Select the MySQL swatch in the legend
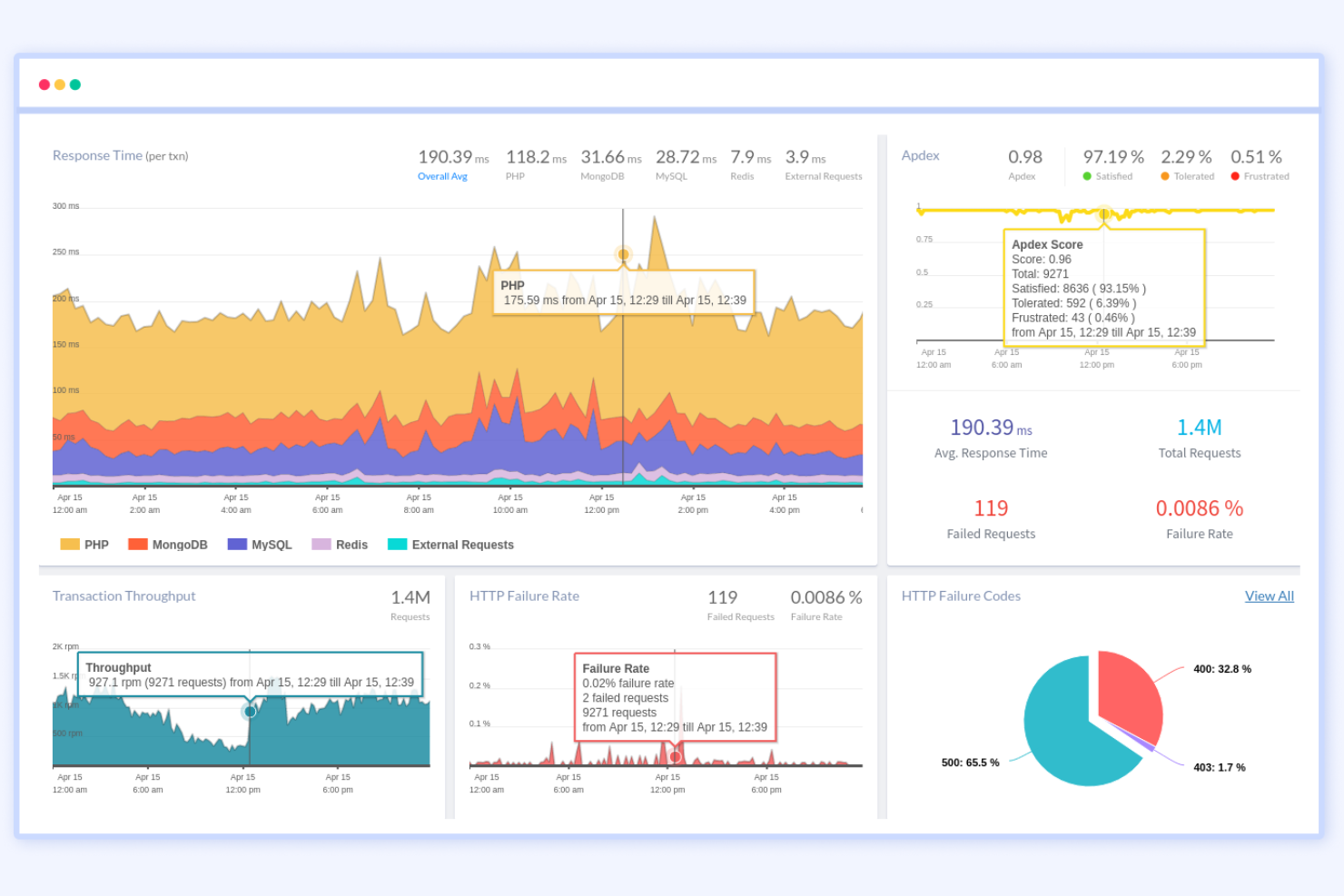 pos(237,544)
